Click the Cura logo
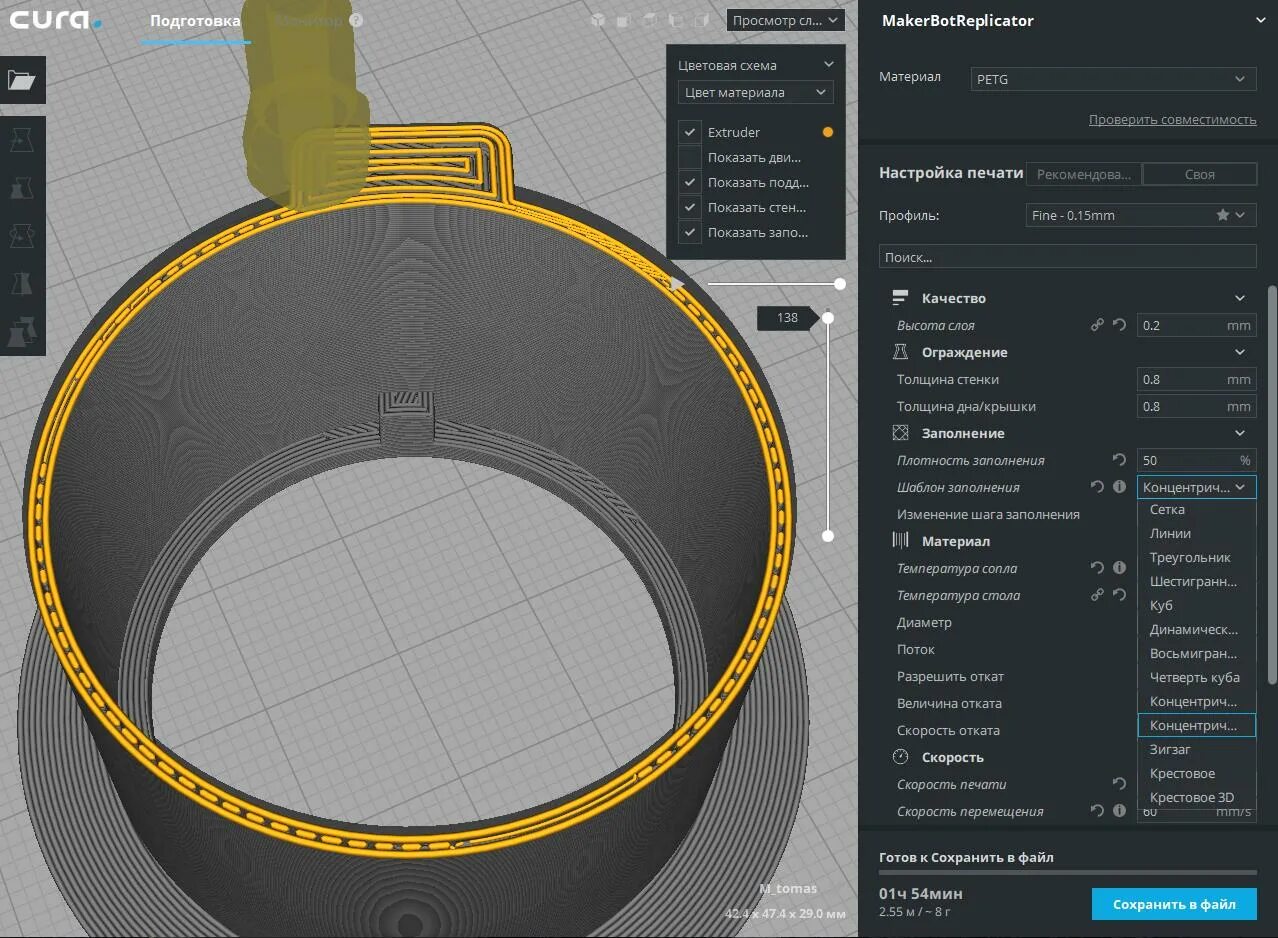The height and width of the screenshot is (938, 1278). coord(56,20)
